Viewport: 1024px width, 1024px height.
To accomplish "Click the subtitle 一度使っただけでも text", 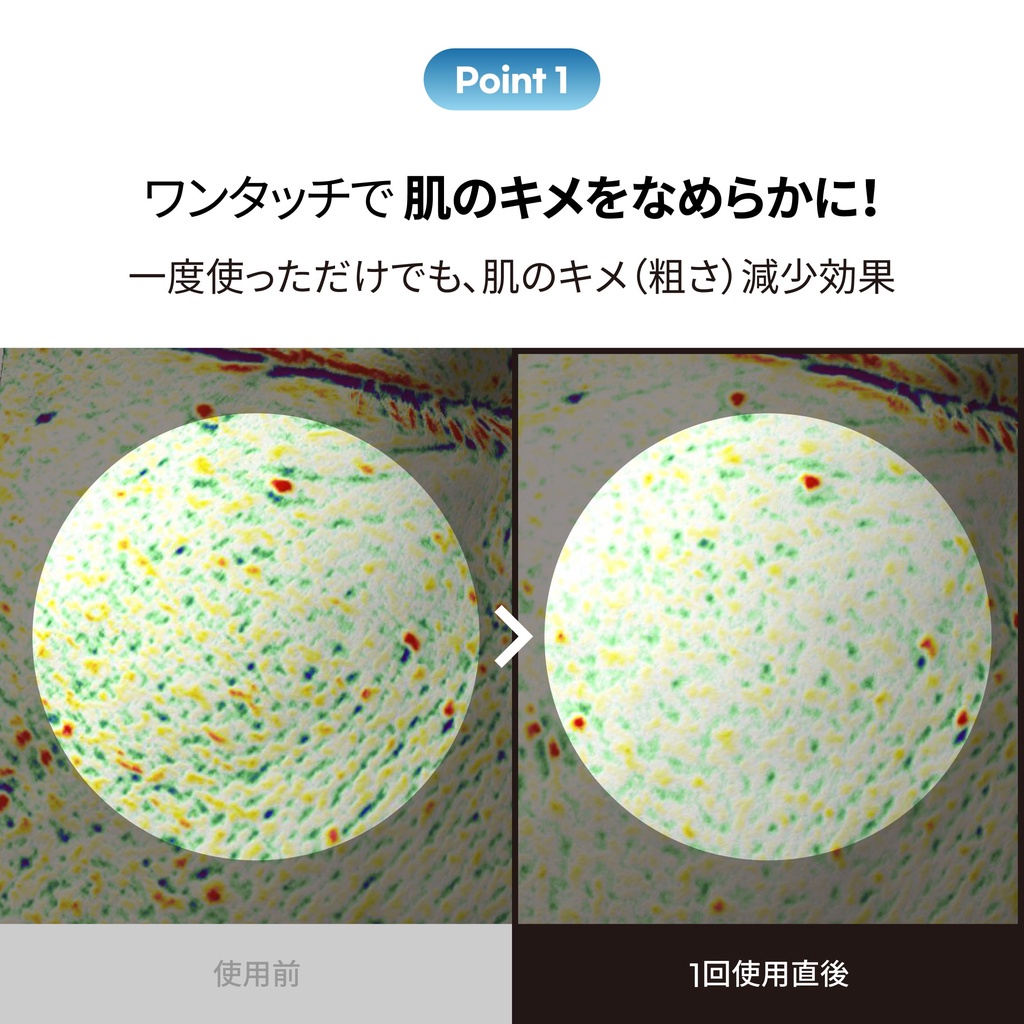I will 294,277.
